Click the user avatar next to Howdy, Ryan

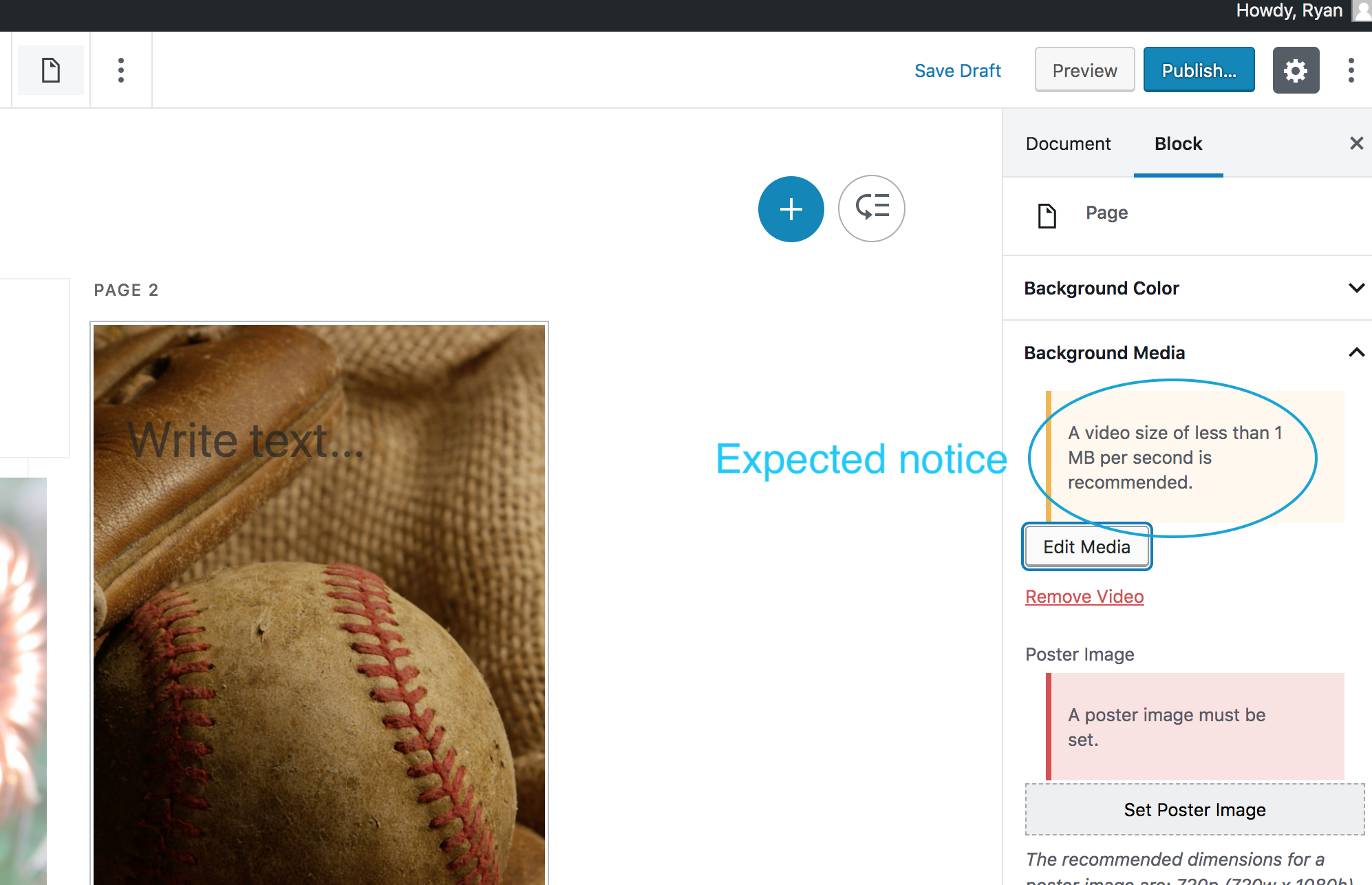[1363, 10]
